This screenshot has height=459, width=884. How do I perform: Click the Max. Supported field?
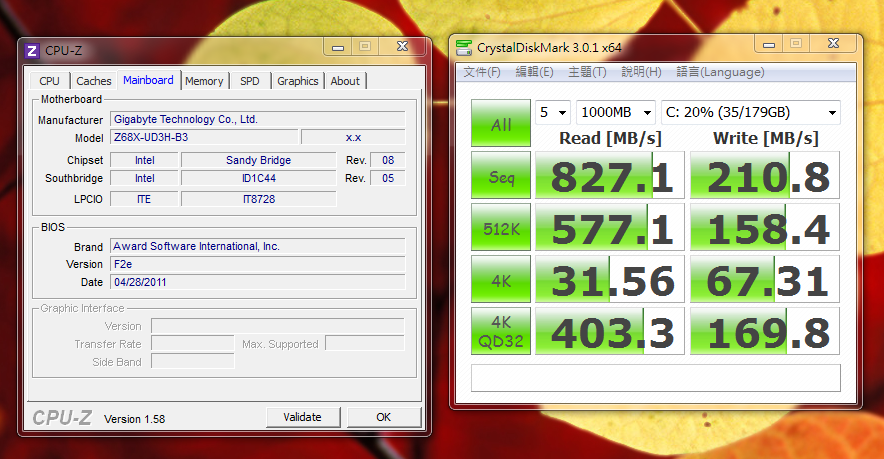point(365,344)
